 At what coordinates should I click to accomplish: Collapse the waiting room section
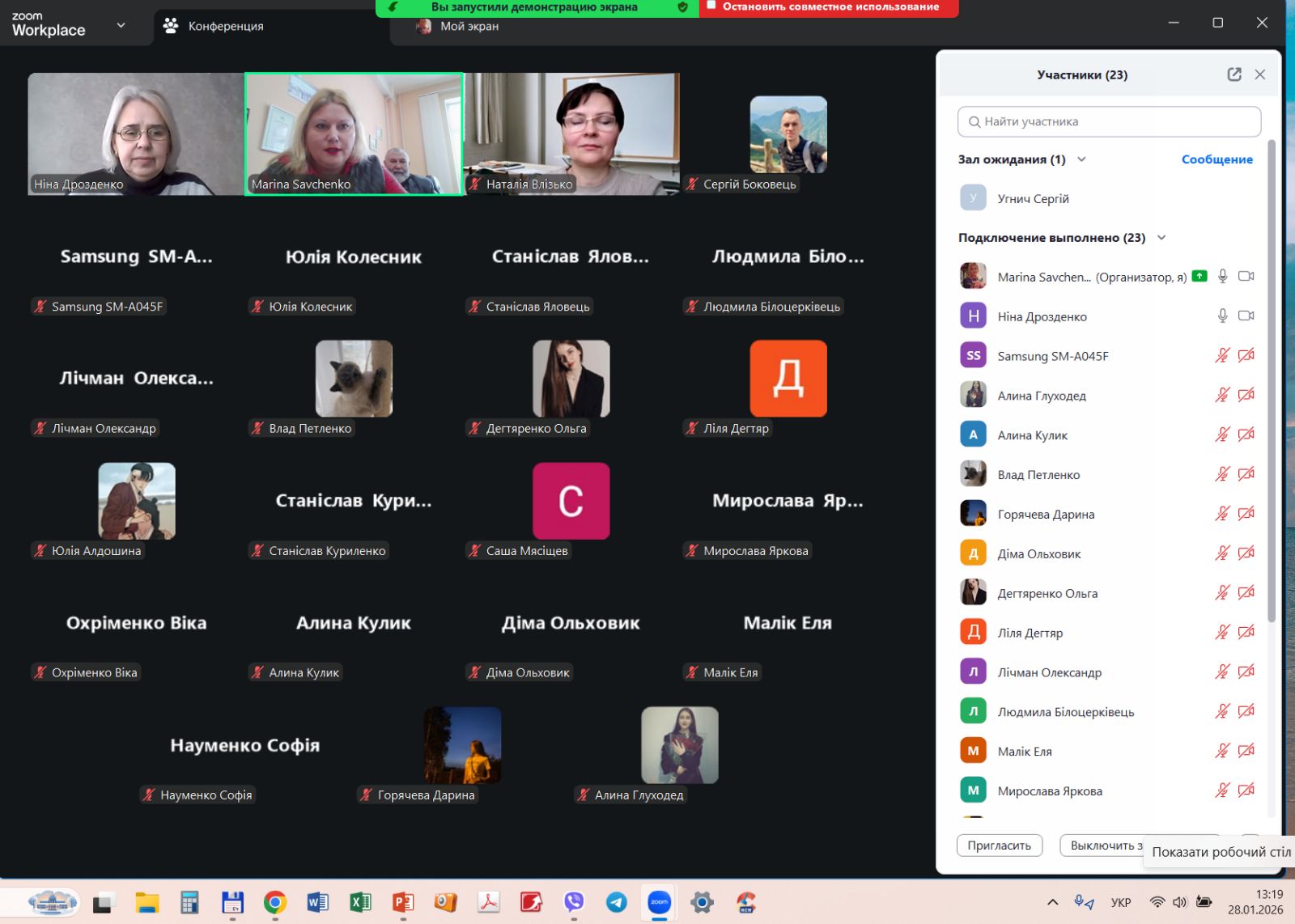1081,159
